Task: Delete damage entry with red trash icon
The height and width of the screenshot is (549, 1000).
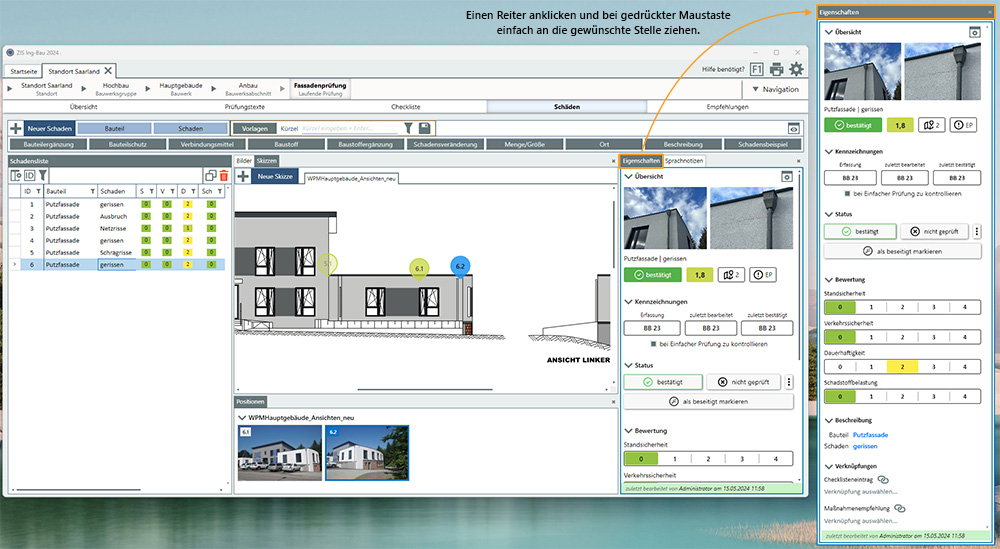Action: click(223, 176)
